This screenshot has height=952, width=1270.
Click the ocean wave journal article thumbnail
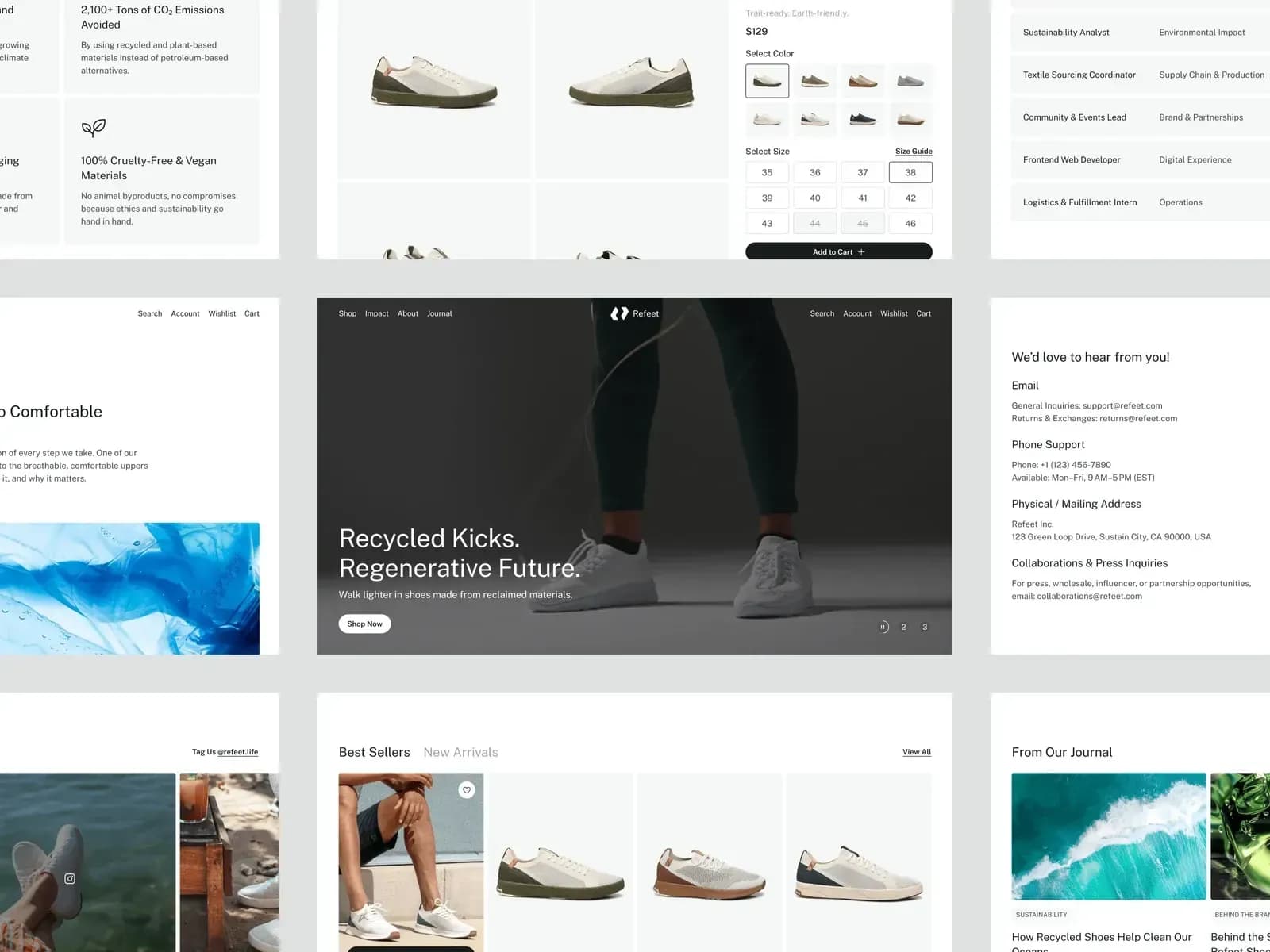(1108, 836)
